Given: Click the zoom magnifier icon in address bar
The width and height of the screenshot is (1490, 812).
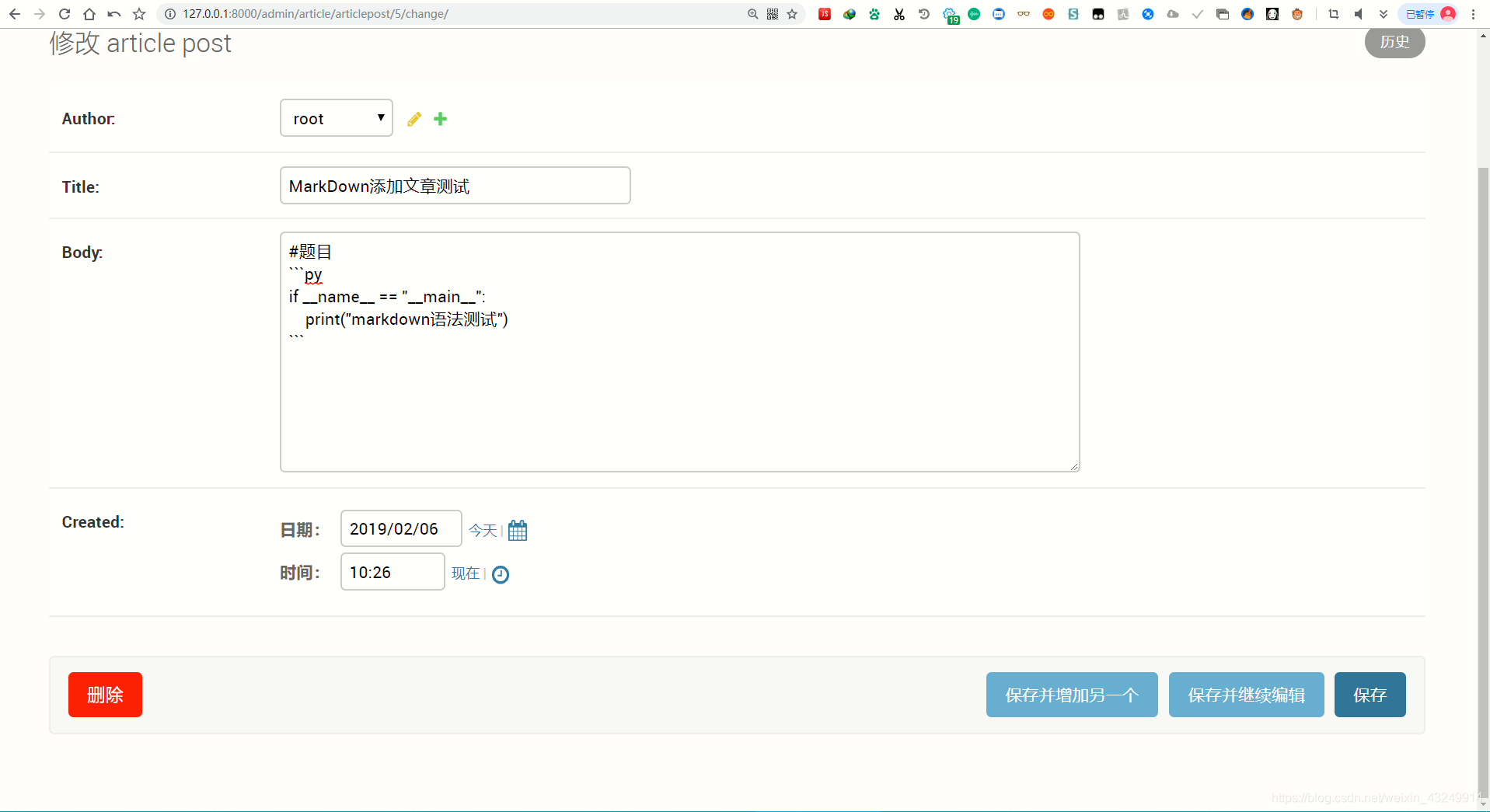Looking at the screenshot, I should click(x=752, y=14).
